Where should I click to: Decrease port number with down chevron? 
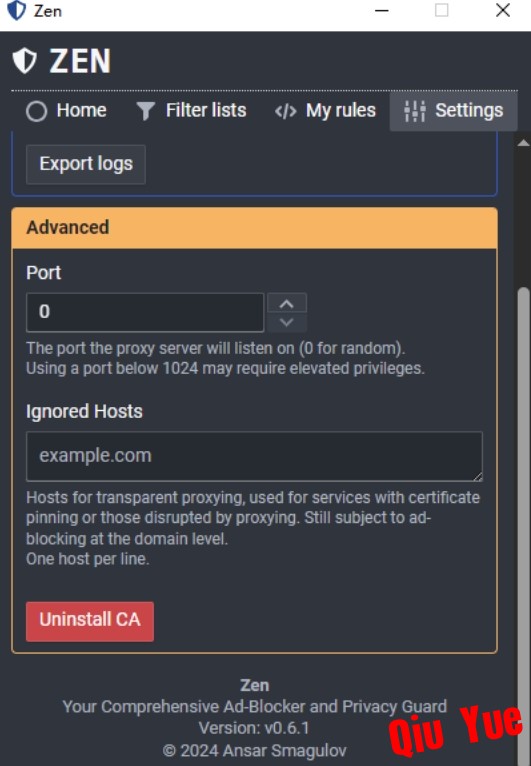287,322
